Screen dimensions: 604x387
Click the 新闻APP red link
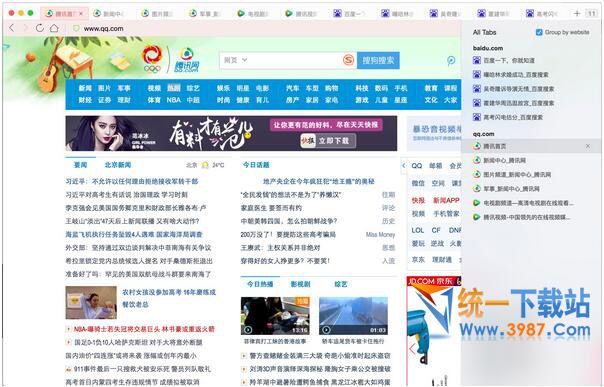(446, 200)
